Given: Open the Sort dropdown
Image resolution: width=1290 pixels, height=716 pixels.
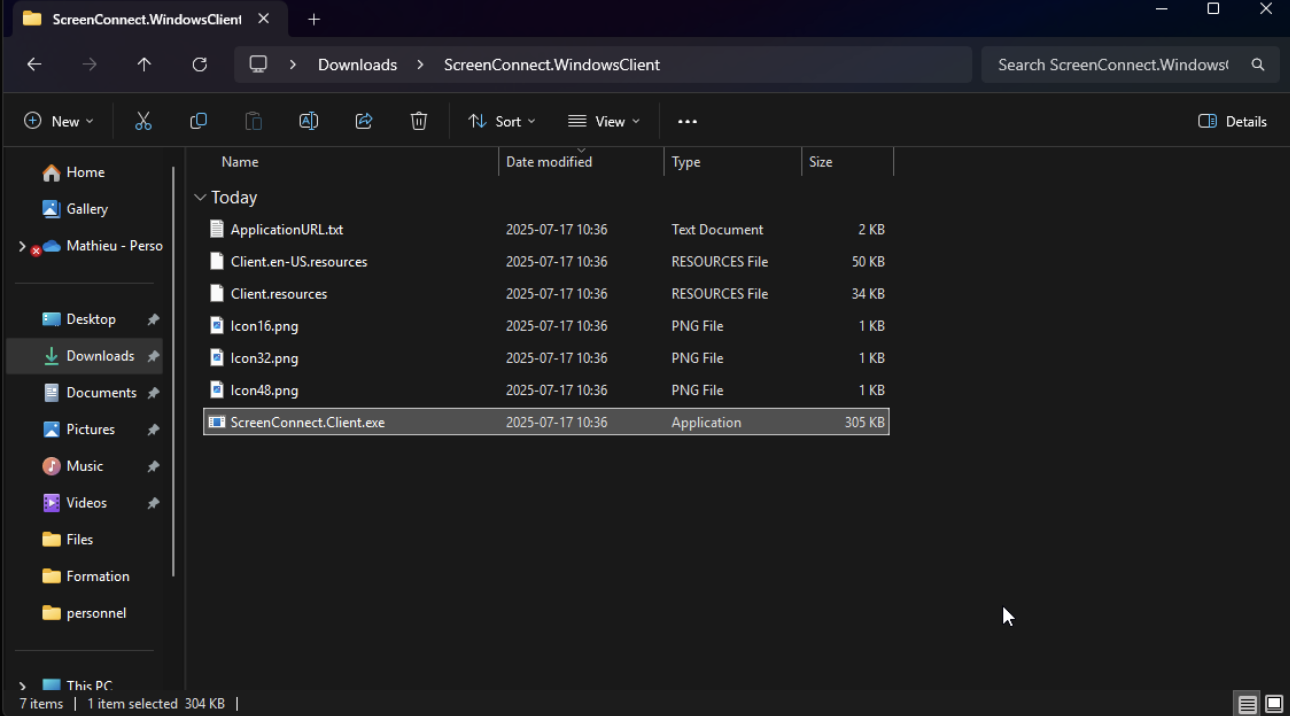Looking at the screenshot, I should click(x=502, y=121).
